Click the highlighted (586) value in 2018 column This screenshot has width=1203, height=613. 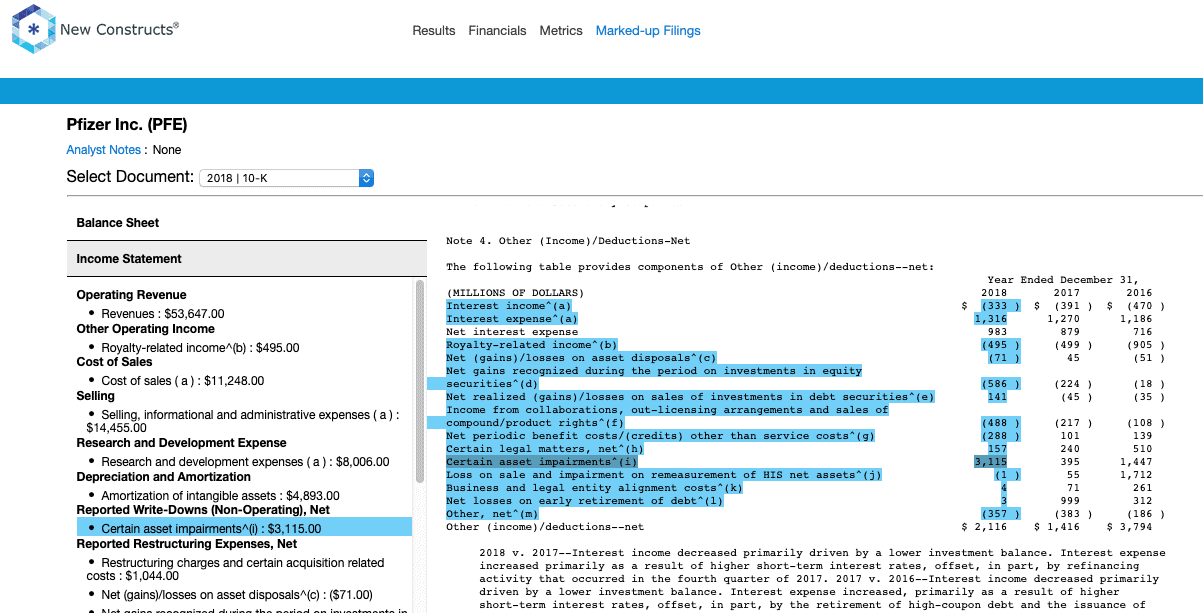pyautogui.click(x=1000, y=384)
